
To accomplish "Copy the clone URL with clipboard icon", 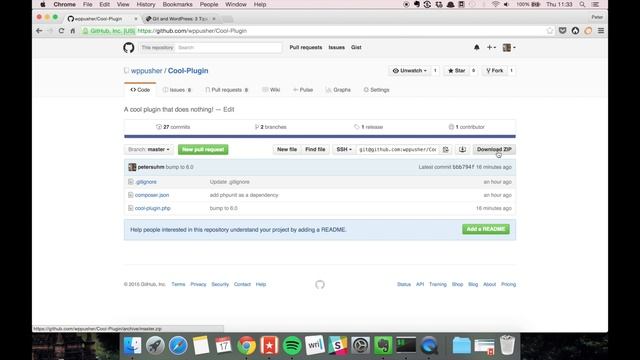I will (446, 149).
